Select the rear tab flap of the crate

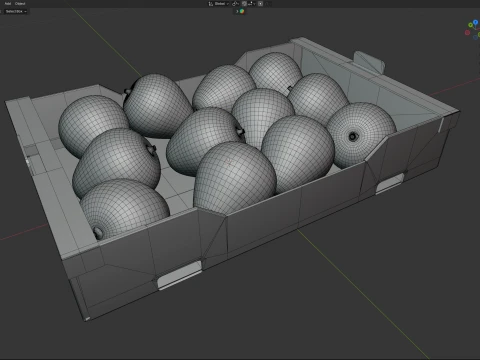(369, 62)
